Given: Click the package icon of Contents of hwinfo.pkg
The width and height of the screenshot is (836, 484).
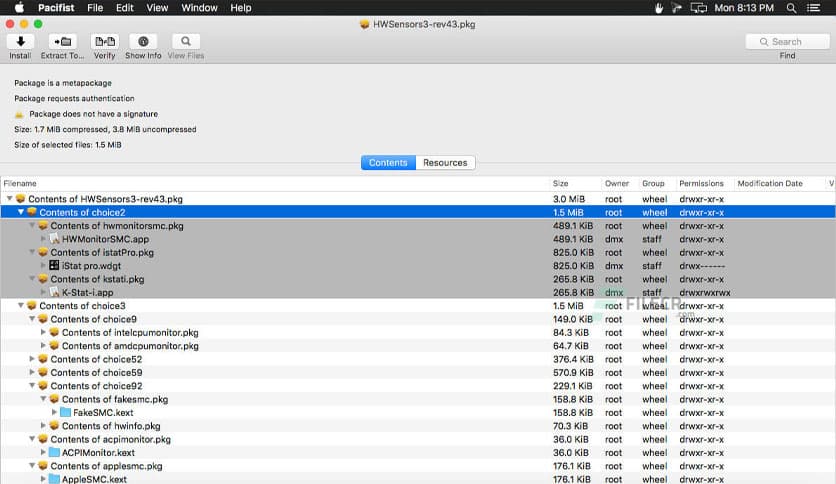Looking at the screenshot, I should [54, 426].
